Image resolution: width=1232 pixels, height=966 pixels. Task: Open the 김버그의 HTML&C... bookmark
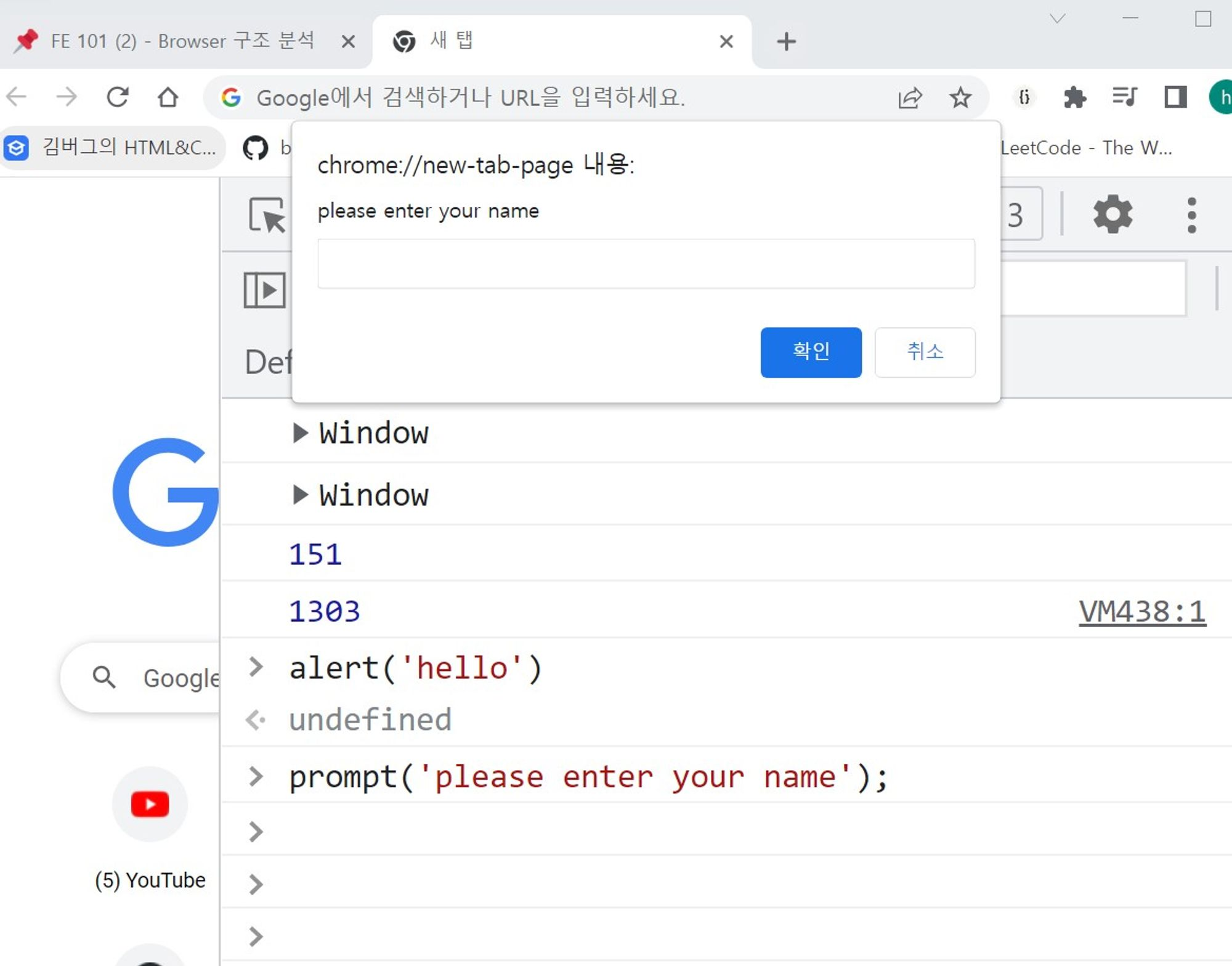coord(112,147)
